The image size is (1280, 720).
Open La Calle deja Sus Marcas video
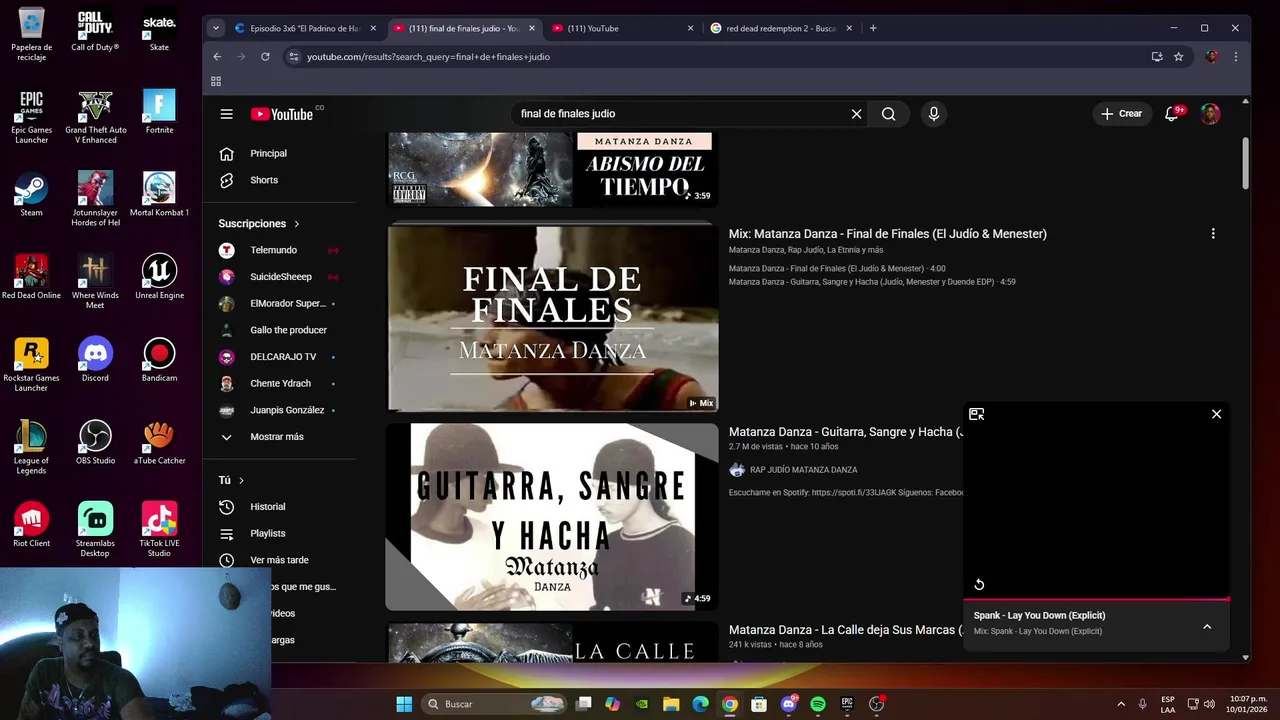845,630
